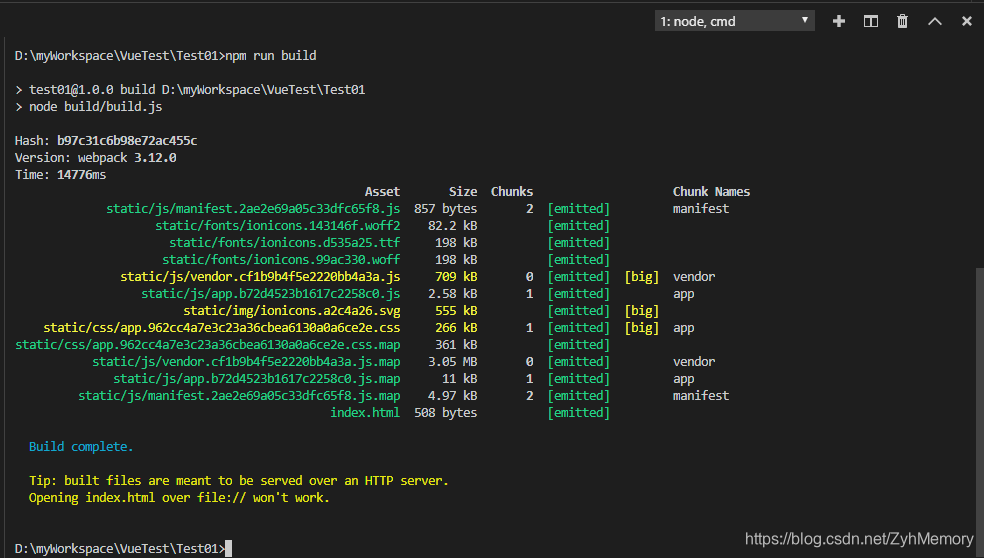Click the bottom command prompt cursor
The image size is (984, 558).
coord(228,549)
